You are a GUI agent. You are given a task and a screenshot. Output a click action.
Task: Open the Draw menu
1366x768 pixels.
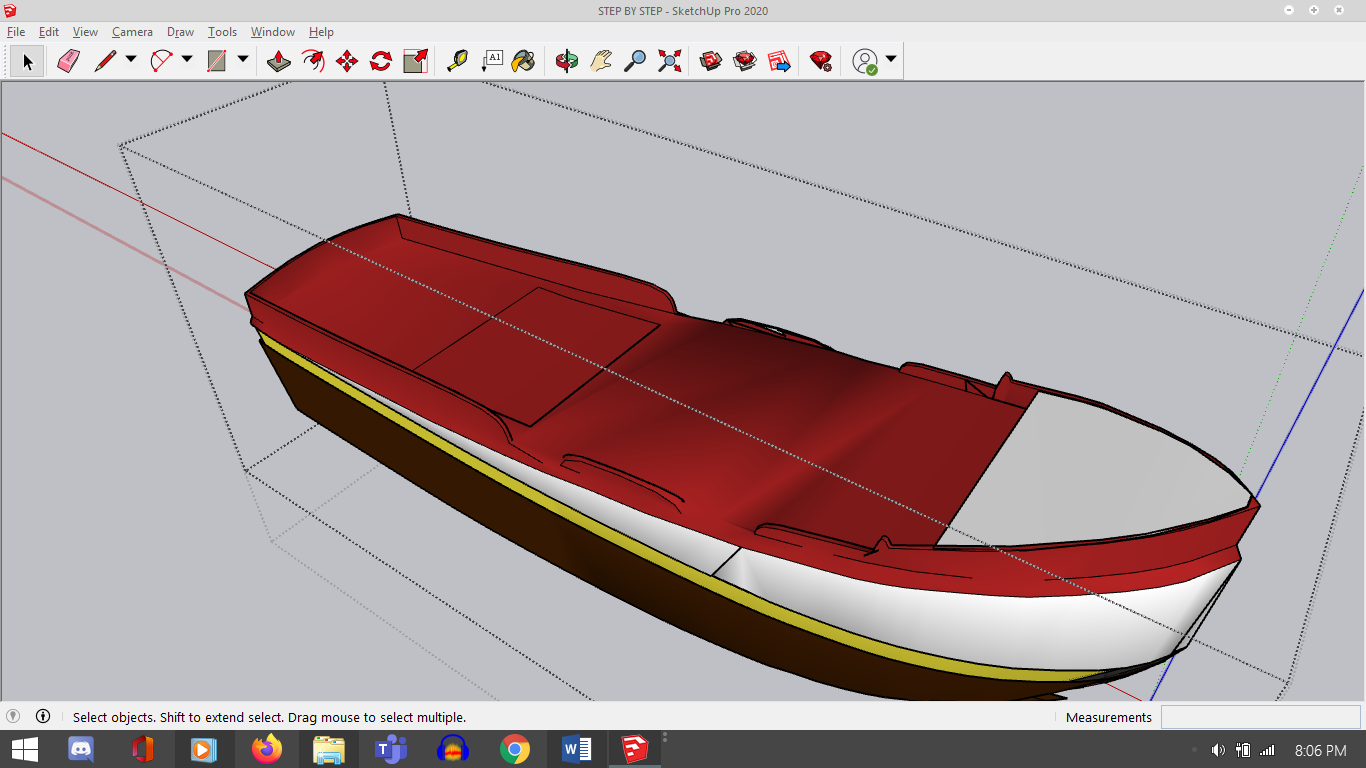[x=180, y=32]
